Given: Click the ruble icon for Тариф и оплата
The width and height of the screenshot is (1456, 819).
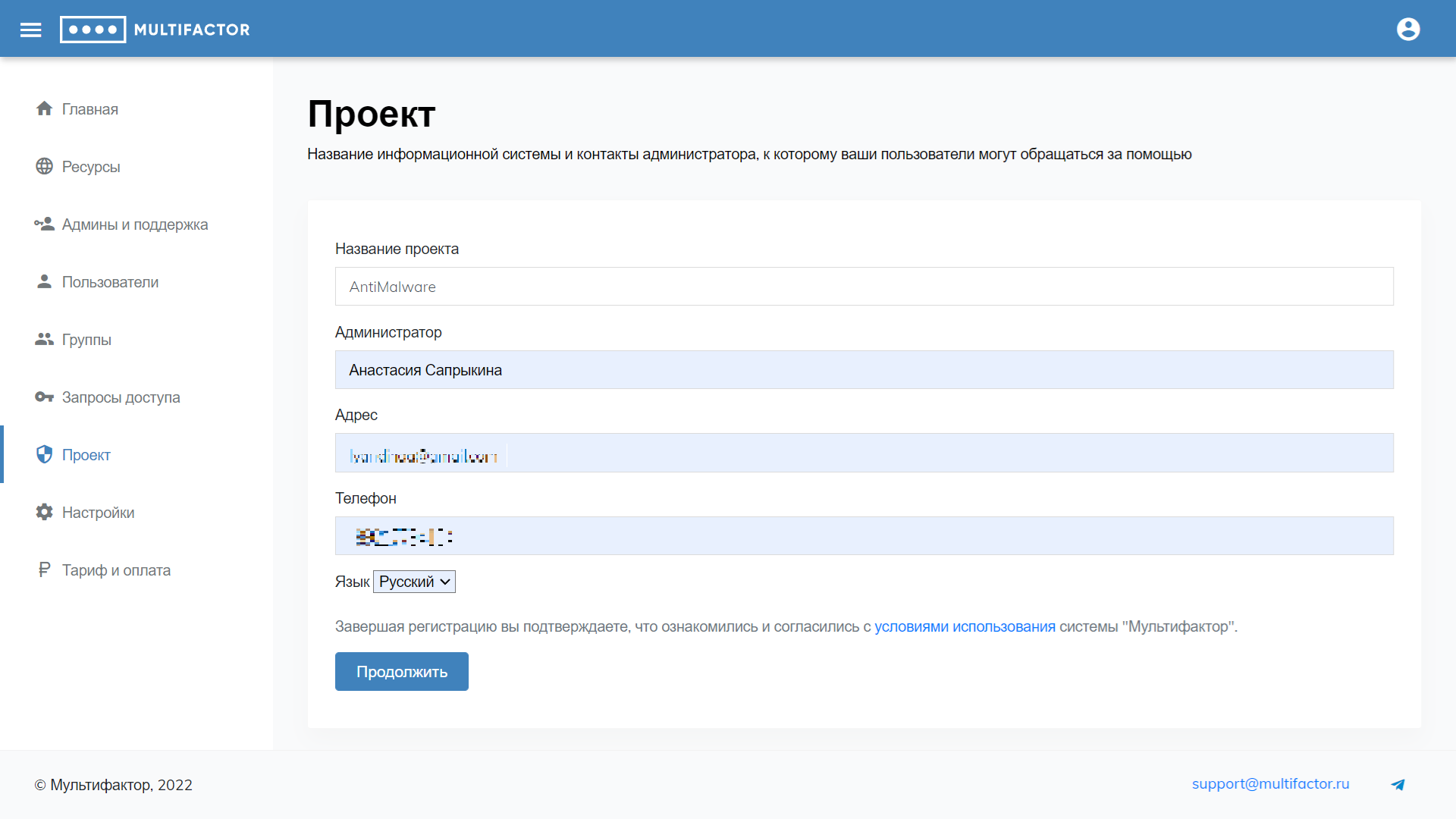Looking at the screenshot, I should (44, 570).
